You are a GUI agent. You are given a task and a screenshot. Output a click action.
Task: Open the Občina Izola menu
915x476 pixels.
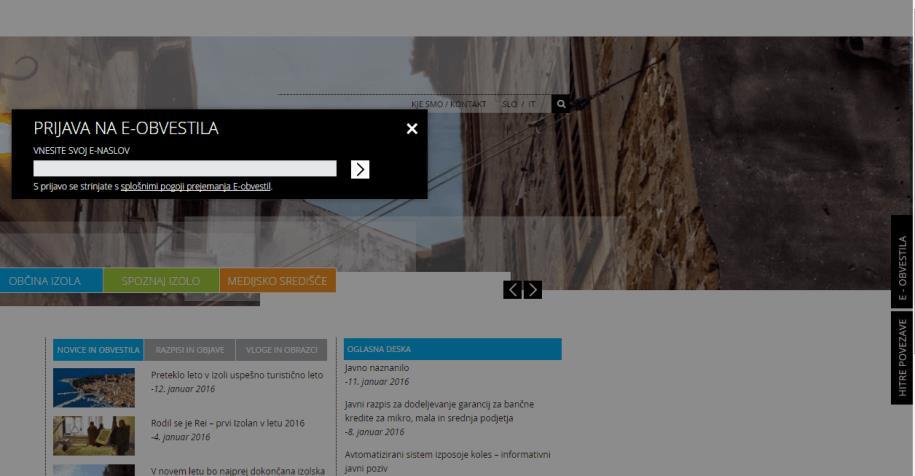pos(45,281)
